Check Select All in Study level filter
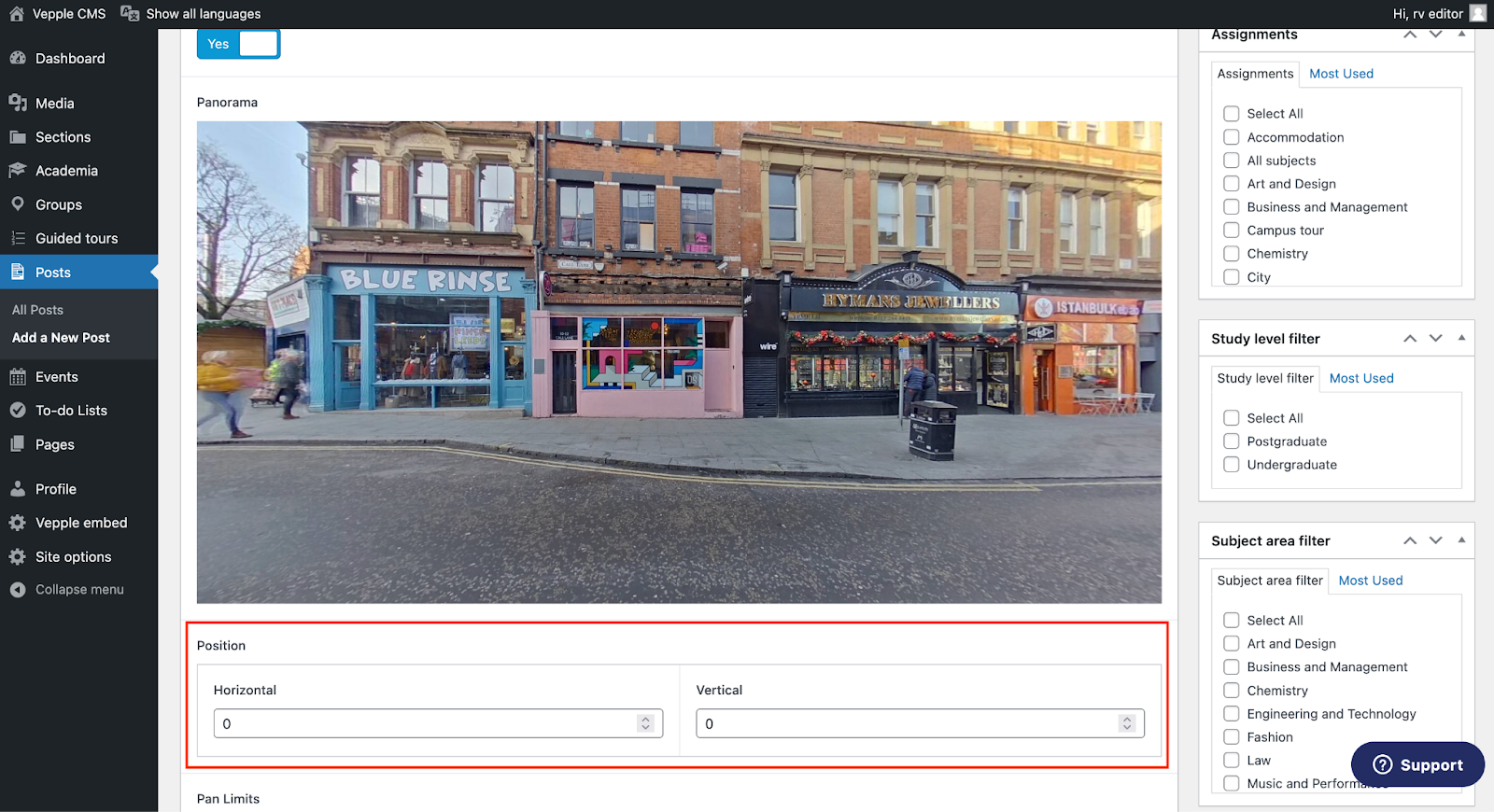Screen dimensions: 1494x812 click(x=1232, y=418)
